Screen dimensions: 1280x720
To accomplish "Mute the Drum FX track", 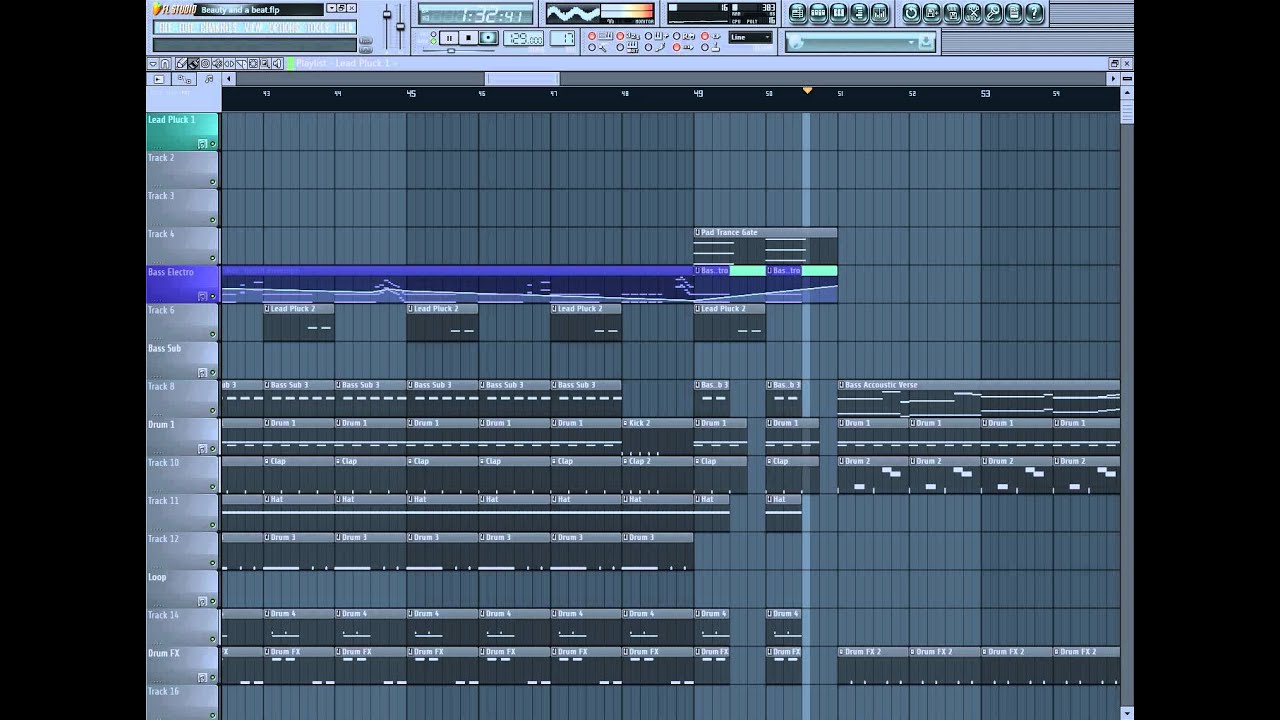I will (x=212, y=677).
